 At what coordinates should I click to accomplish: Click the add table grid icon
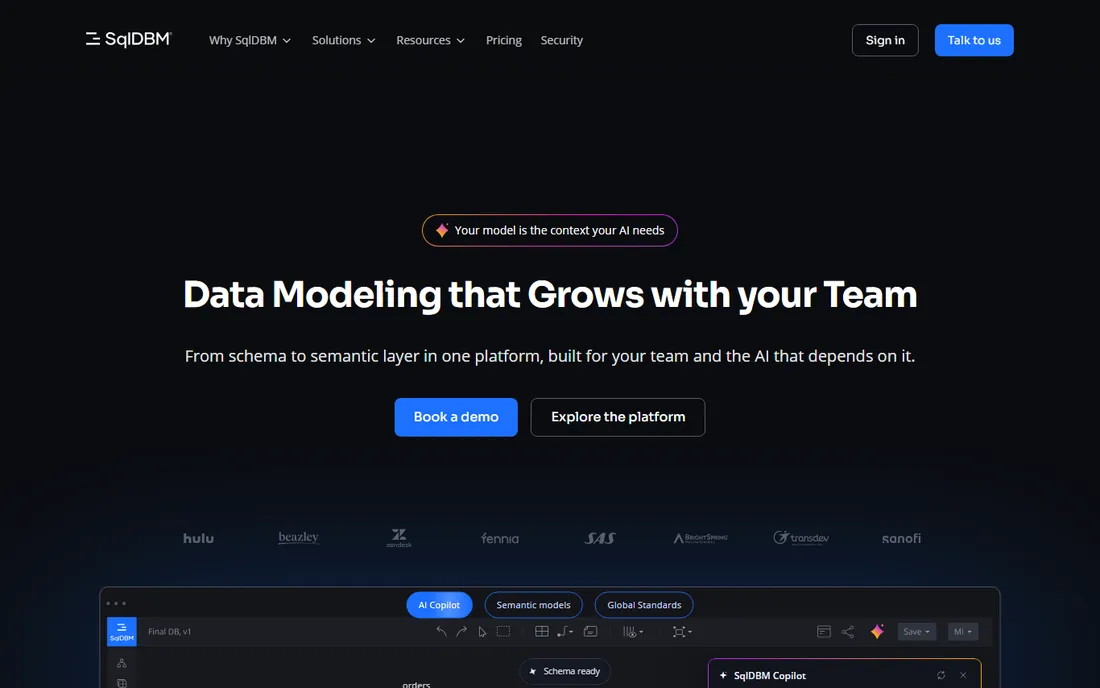pos(542,631)
